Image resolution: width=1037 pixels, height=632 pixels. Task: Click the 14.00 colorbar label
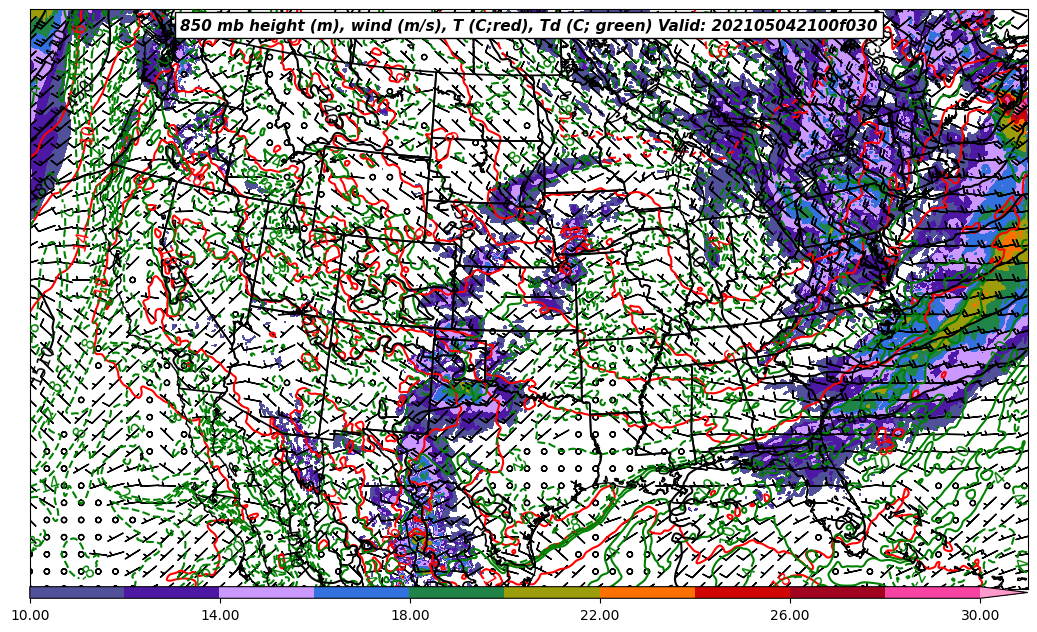point(220,615)
